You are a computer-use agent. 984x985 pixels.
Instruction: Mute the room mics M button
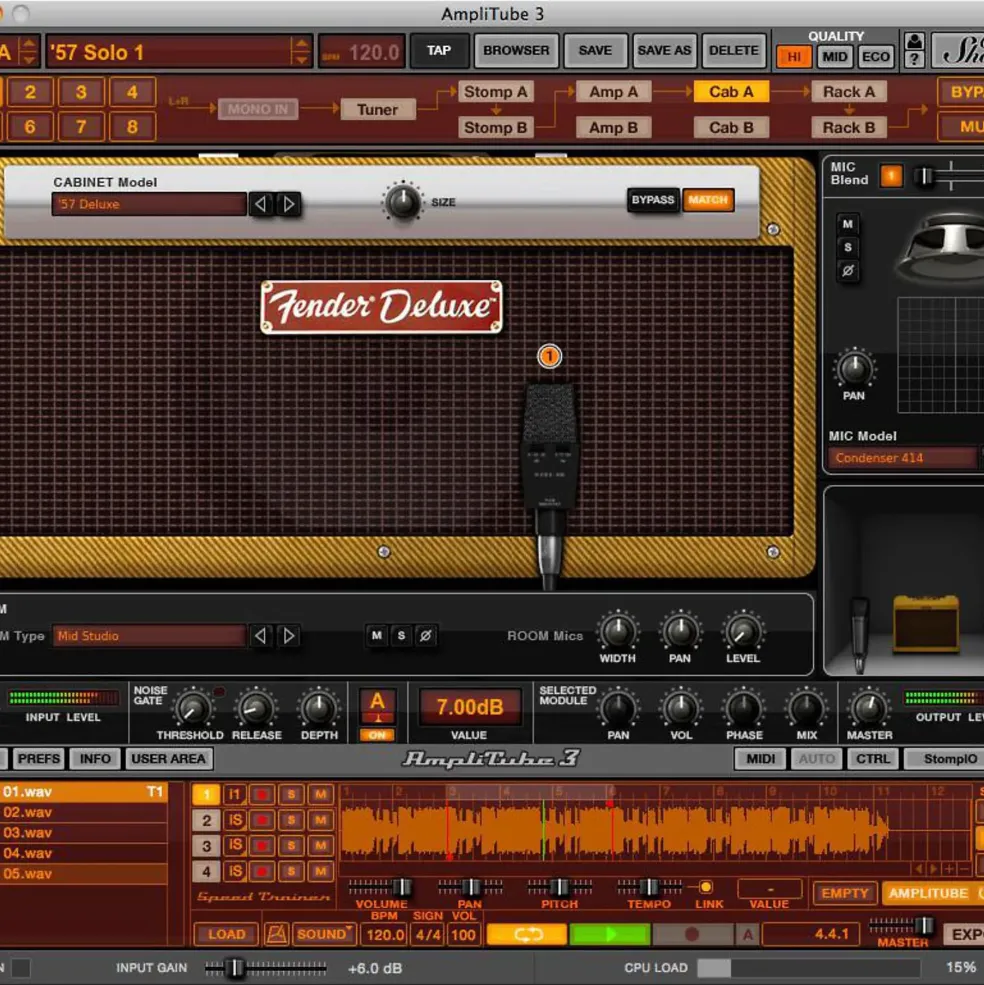coord(376,636)
